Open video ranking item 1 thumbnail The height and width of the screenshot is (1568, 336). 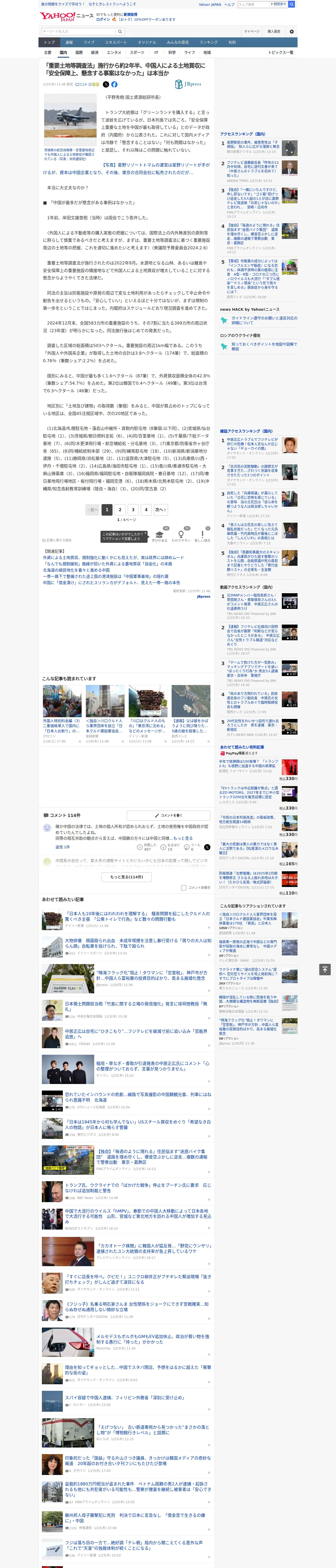[290, 601]
